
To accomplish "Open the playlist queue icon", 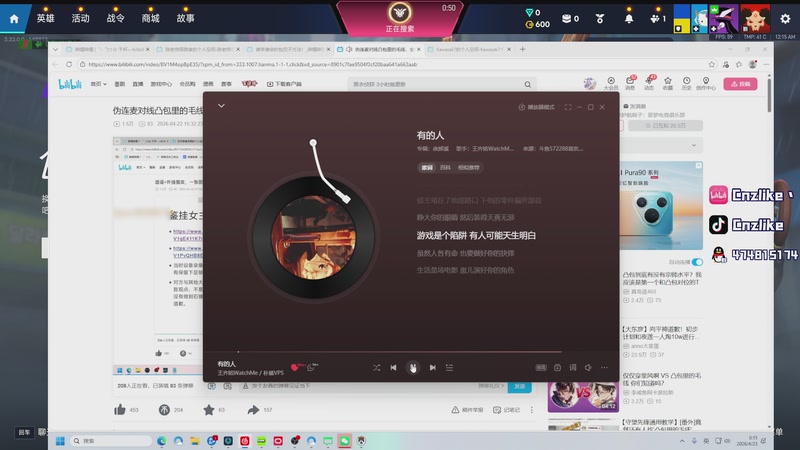I will pos(449,367).
